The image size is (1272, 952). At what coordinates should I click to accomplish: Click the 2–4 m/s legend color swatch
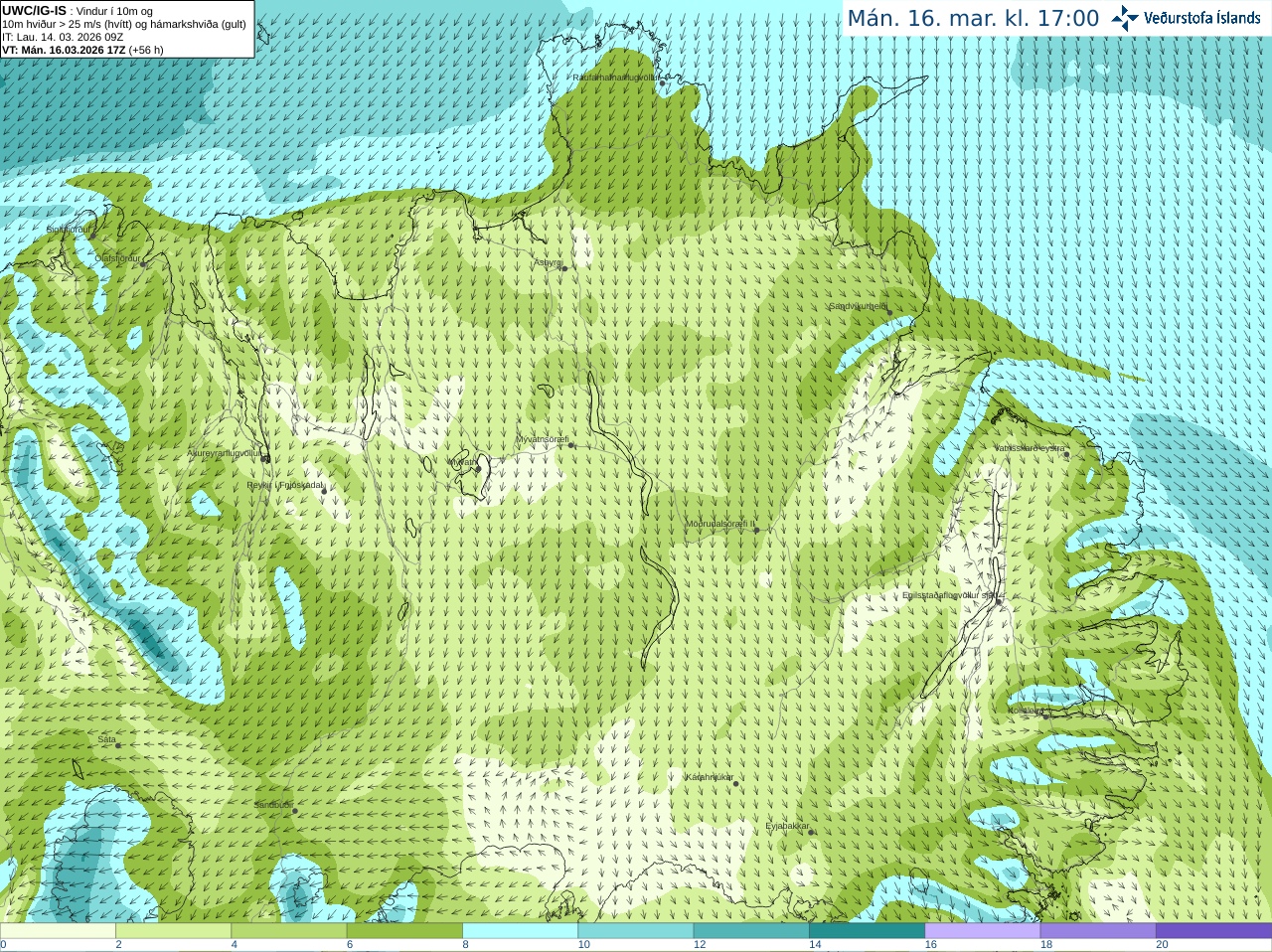pos(173,931)
